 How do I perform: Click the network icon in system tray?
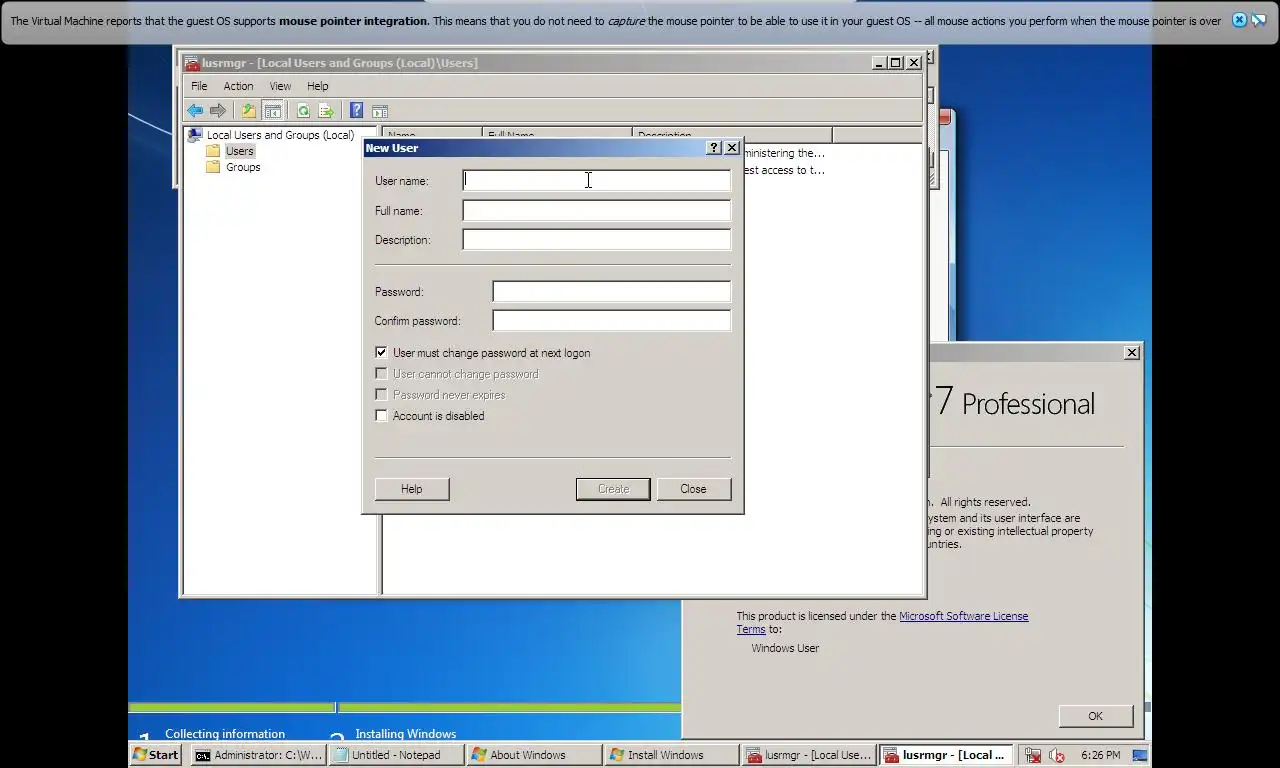1033,756
